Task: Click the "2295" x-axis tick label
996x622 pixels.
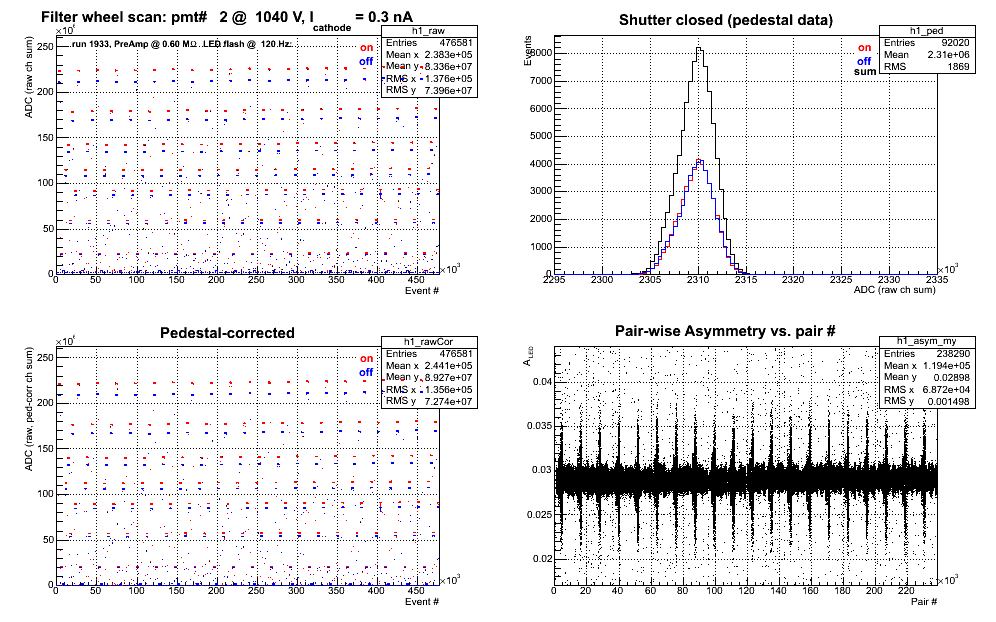Action: (555, 279)
